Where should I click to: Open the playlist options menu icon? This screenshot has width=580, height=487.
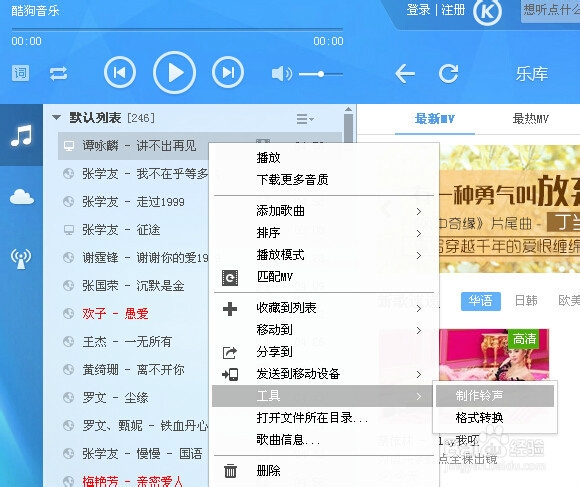tap(305, 119)
